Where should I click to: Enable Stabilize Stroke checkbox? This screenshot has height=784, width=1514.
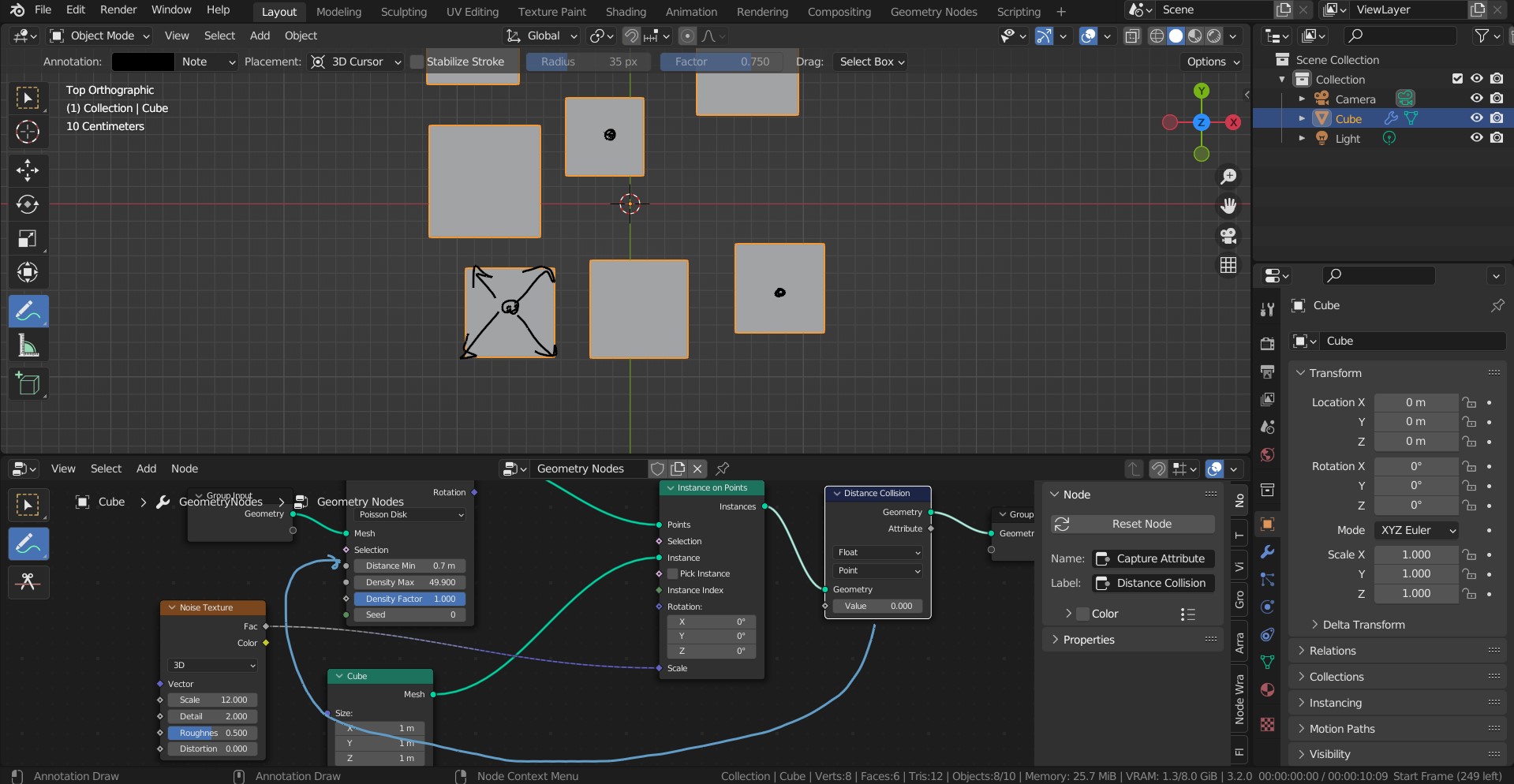(417, 62)
